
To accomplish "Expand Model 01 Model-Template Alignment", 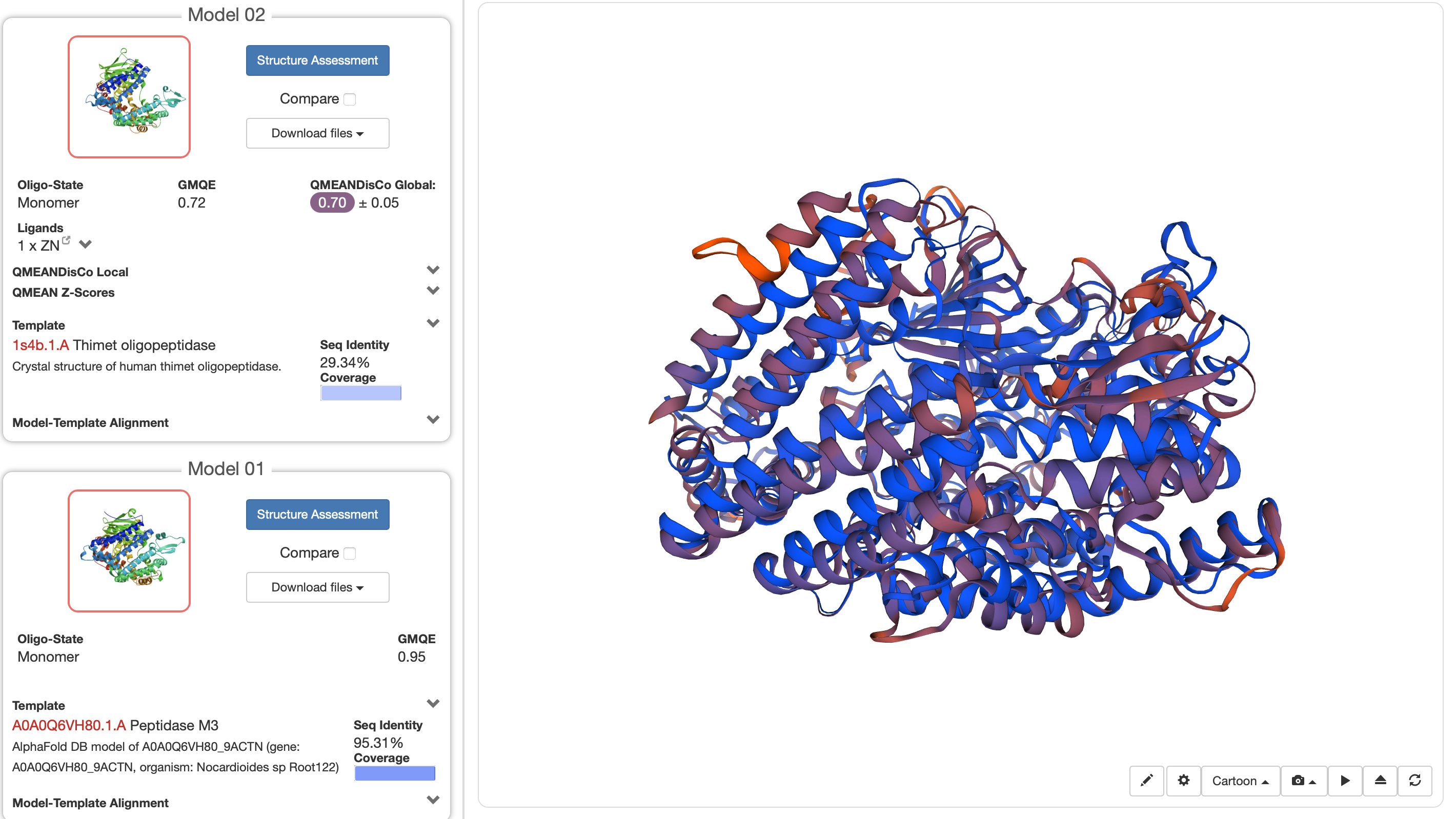I will [x=433, y=800].
